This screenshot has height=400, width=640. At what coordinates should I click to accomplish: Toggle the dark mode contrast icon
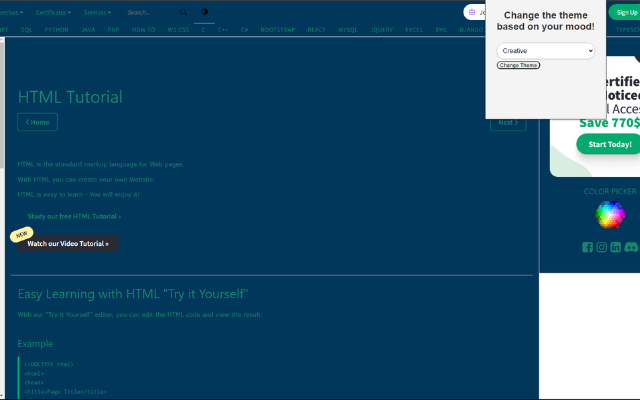(x=204, y=12)
